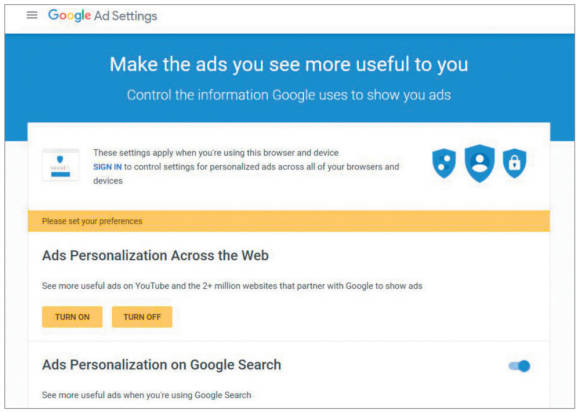
Task: Click the SIGN IN link
Action: point(107,167)
